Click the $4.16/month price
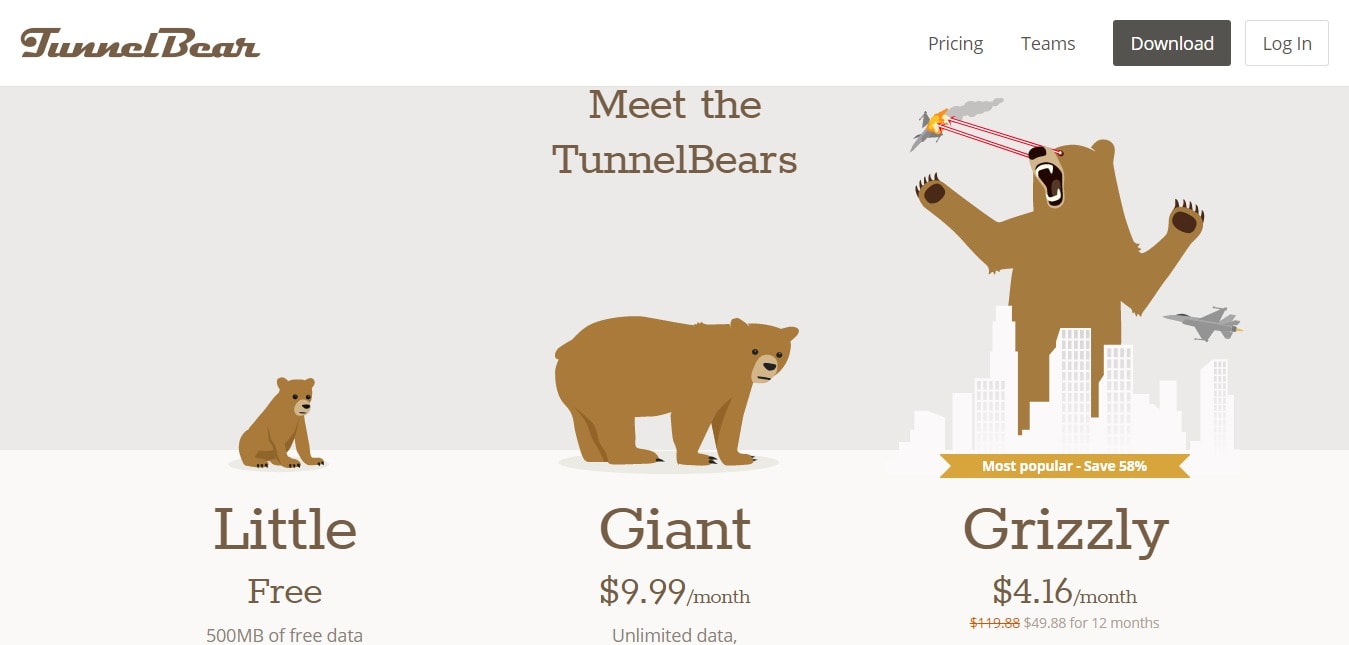The width and height of the screenshot is (1349, 645). coord(1065,592)
